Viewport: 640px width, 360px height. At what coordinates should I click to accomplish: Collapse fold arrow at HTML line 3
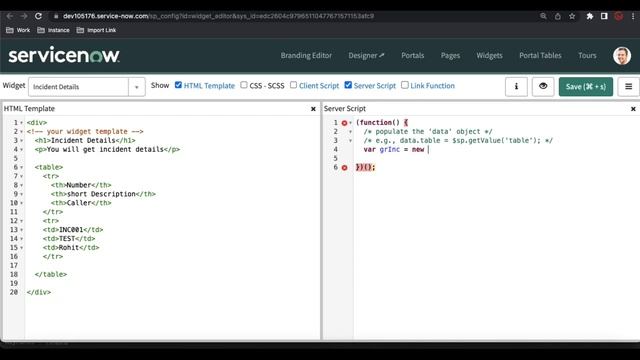pyautogui.click(x=21, y=140)
